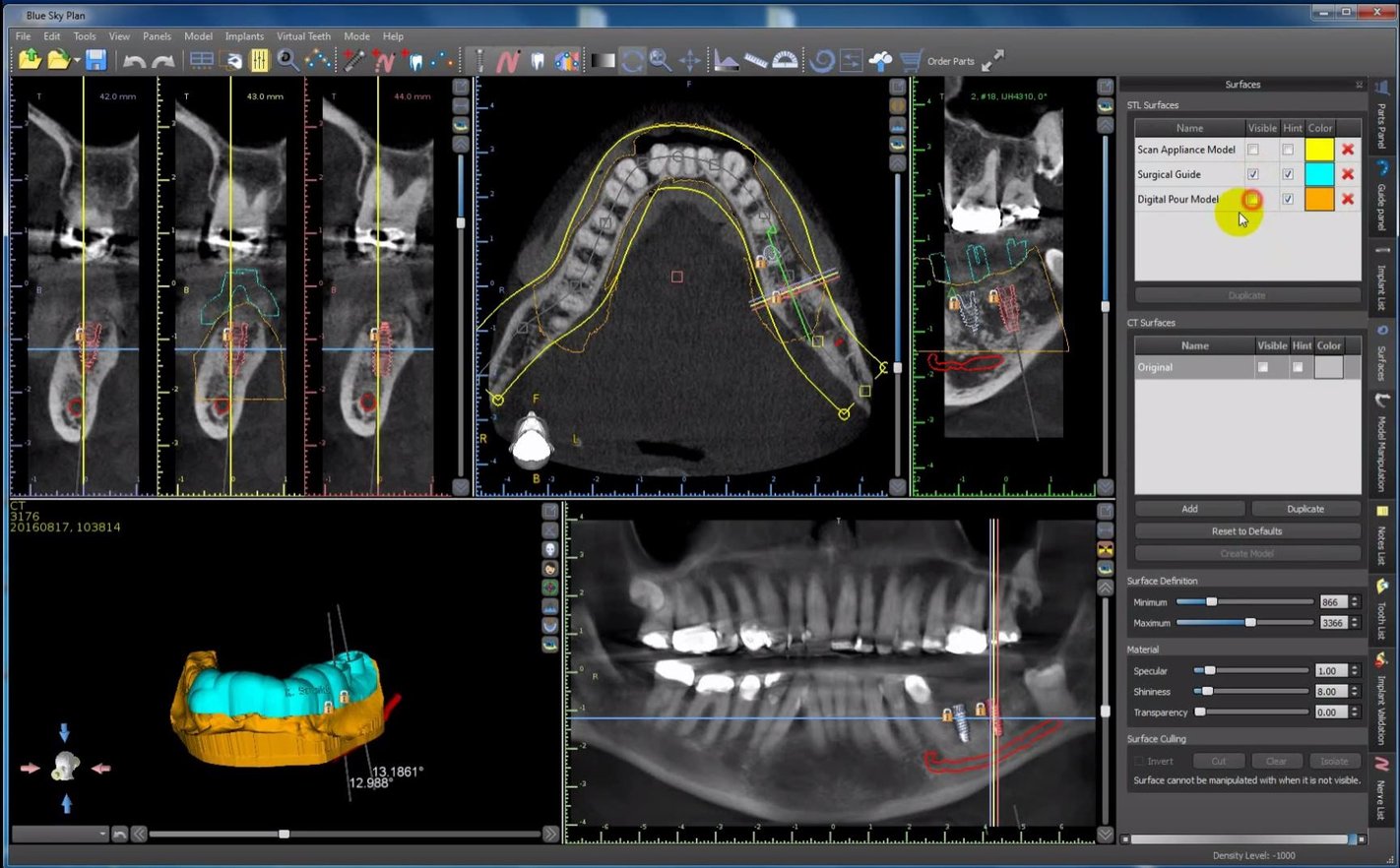Open the Virtual Teeth menu

coord(303,36)
